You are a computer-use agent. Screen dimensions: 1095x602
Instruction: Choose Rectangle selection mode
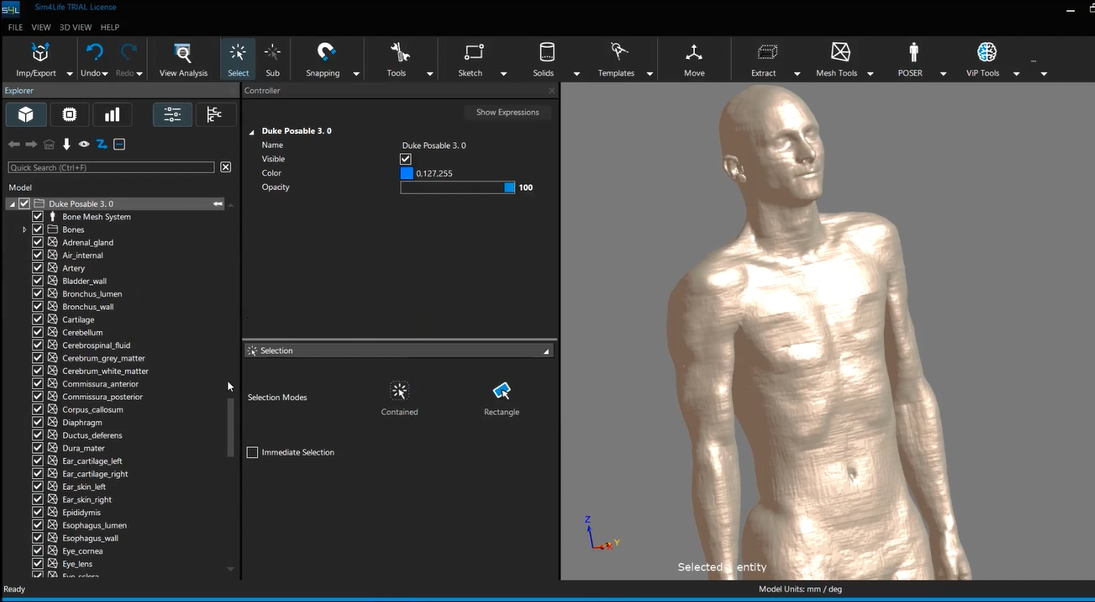pos(501,391)
